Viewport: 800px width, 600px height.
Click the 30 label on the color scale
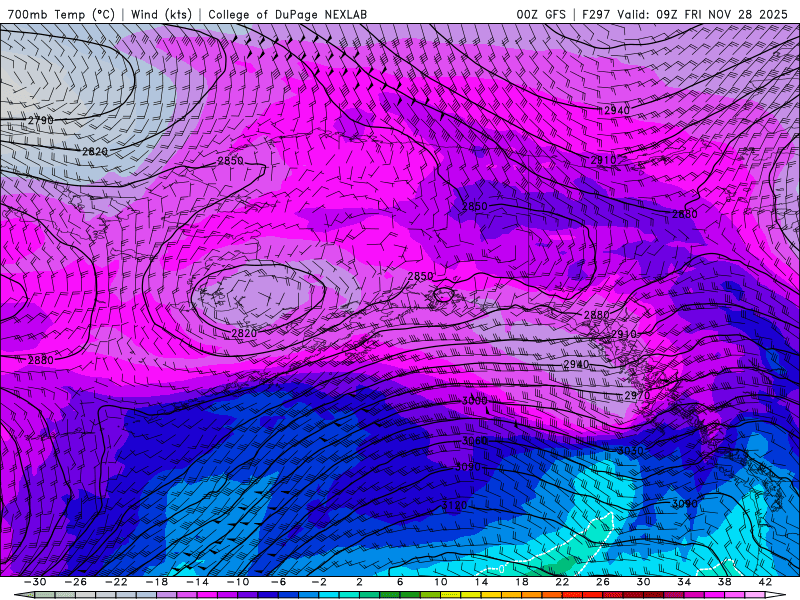click(x=644, y=582)
